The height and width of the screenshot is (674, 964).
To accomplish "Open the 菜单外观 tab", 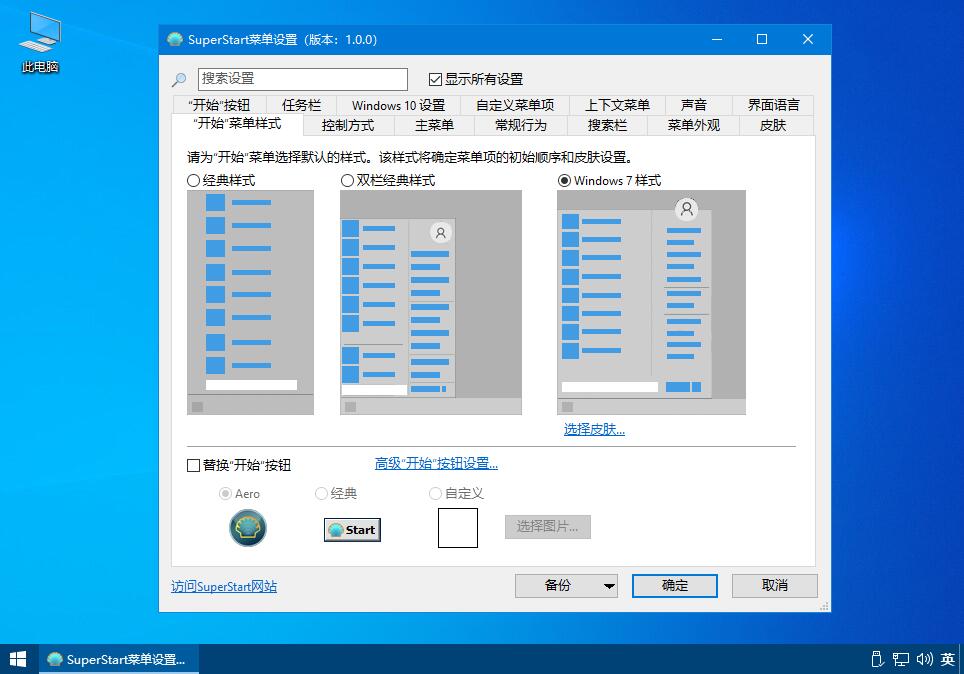I will pyautogui.click(x=692, y=125).
